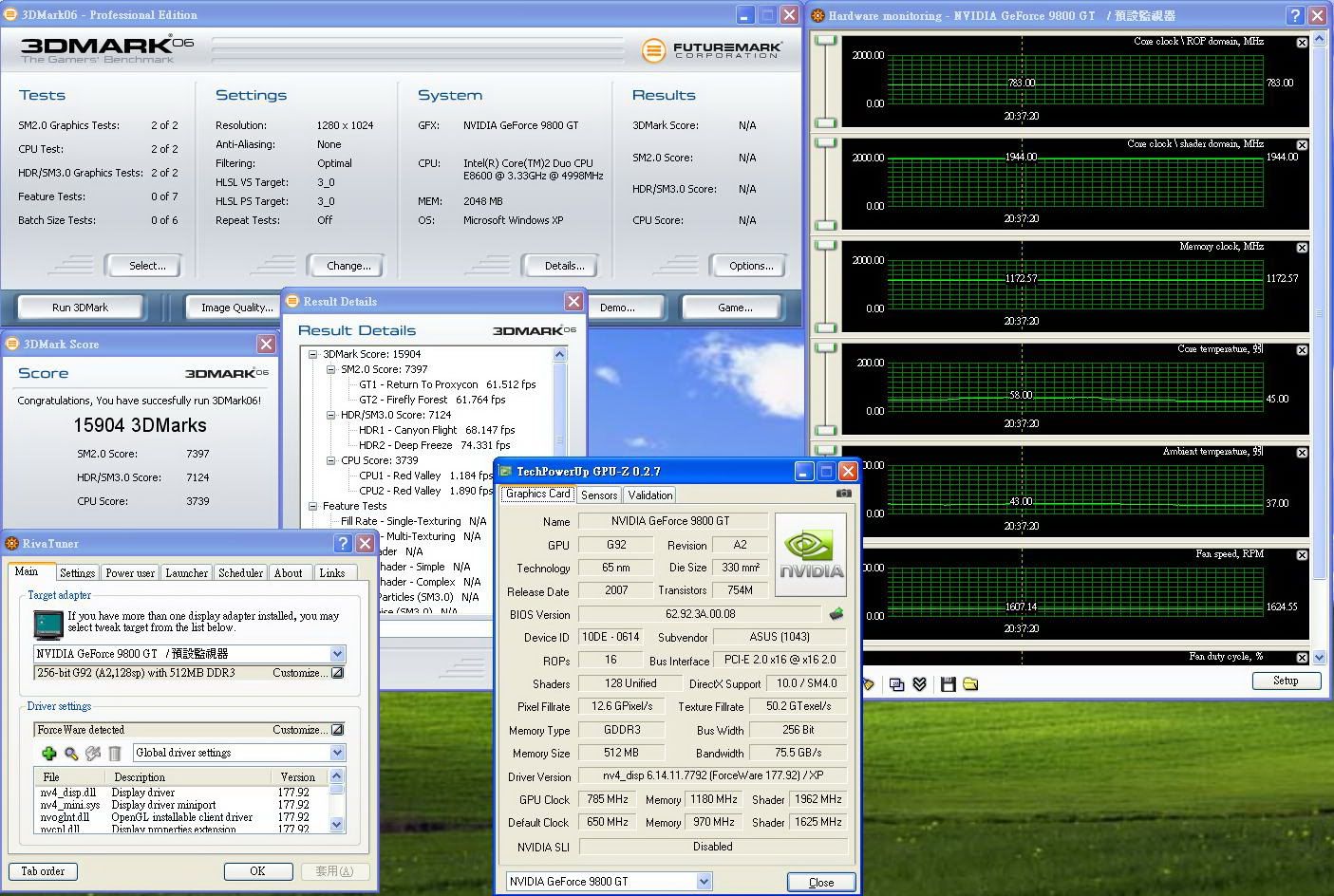Click the magnifier icon in RivaTuner driver settings

[71, 754]
